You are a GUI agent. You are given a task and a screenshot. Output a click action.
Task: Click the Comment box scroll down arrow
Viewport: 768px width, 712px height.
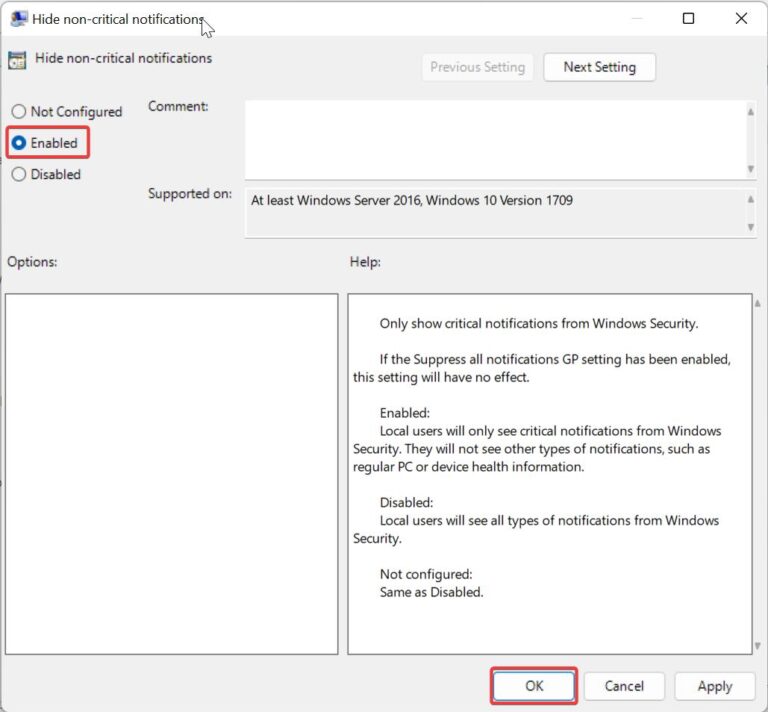(750, 169)
